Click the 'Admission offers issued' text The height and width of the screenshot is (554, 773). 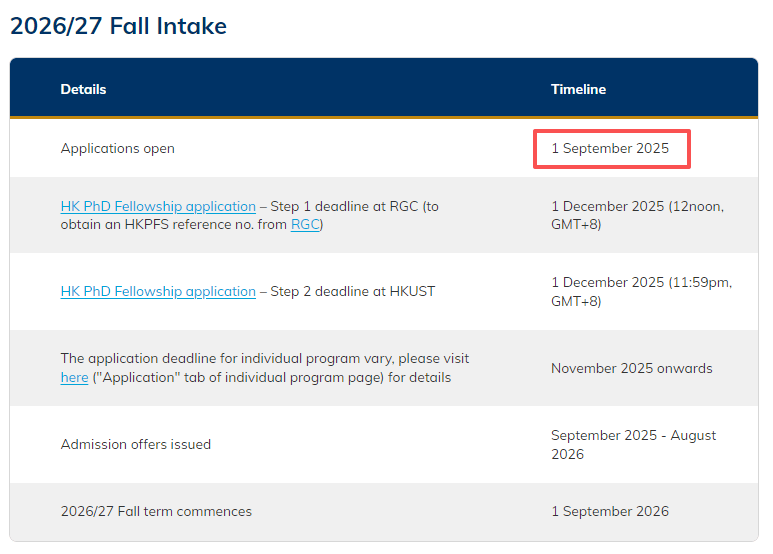click(135, 444)
